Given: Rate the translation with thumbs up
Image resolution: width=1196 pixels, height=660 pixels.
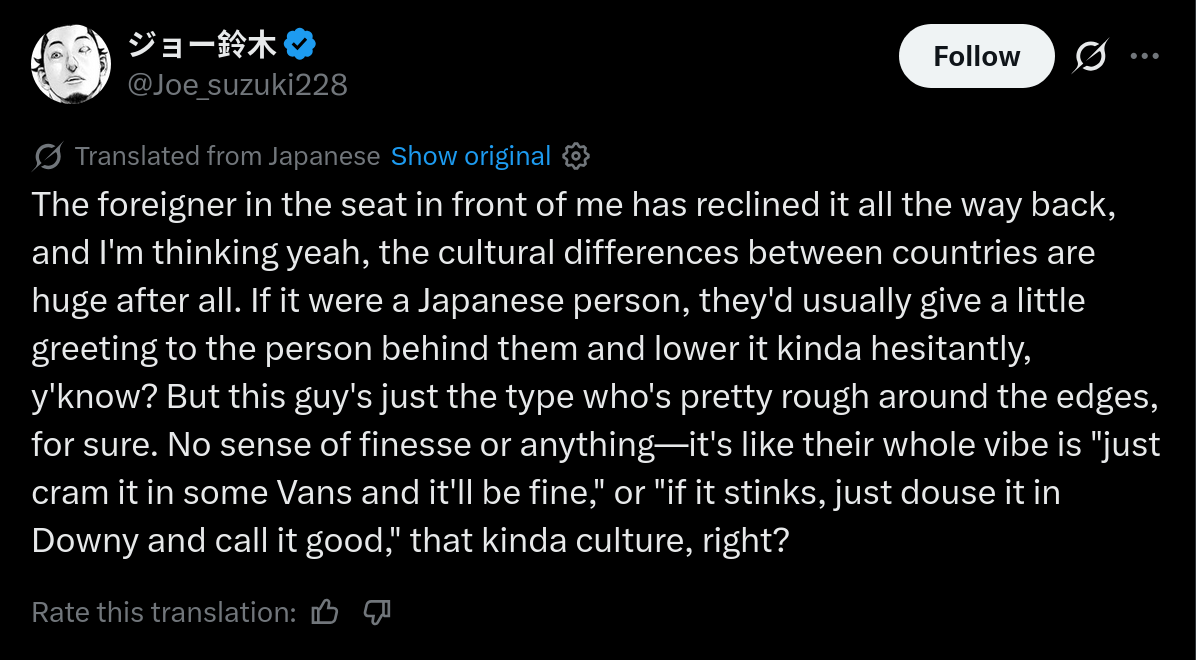Looking at the screenshot, I should tap(325, 612).
